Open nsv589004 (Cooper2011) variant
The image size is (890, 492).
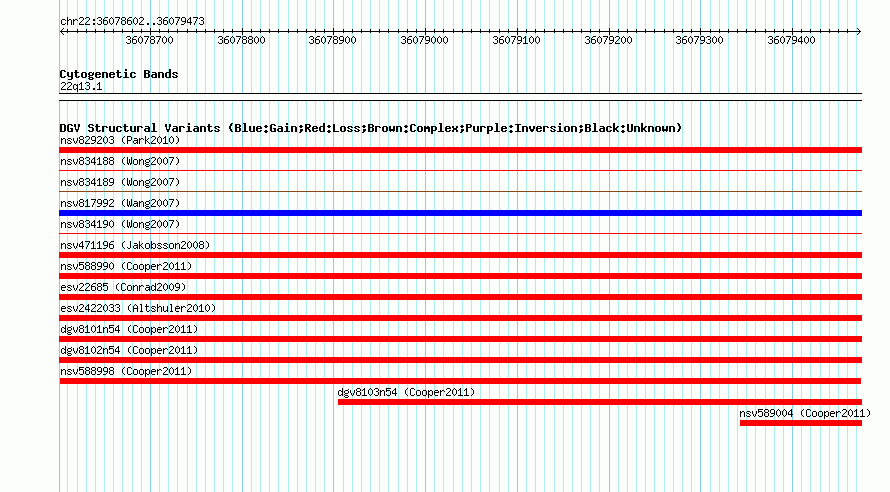805,413
